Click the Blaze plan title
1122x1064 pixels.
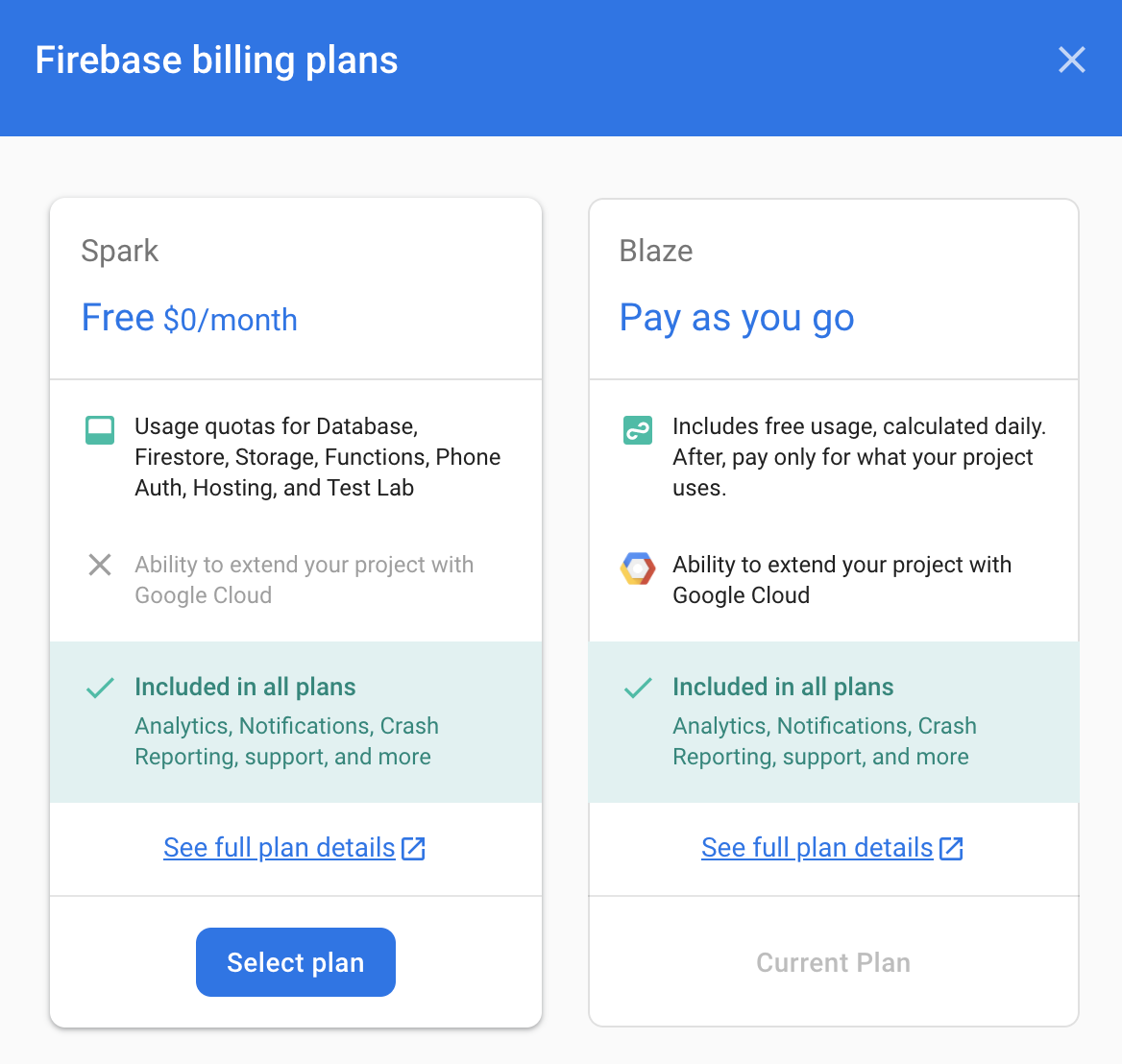point(656,251)
